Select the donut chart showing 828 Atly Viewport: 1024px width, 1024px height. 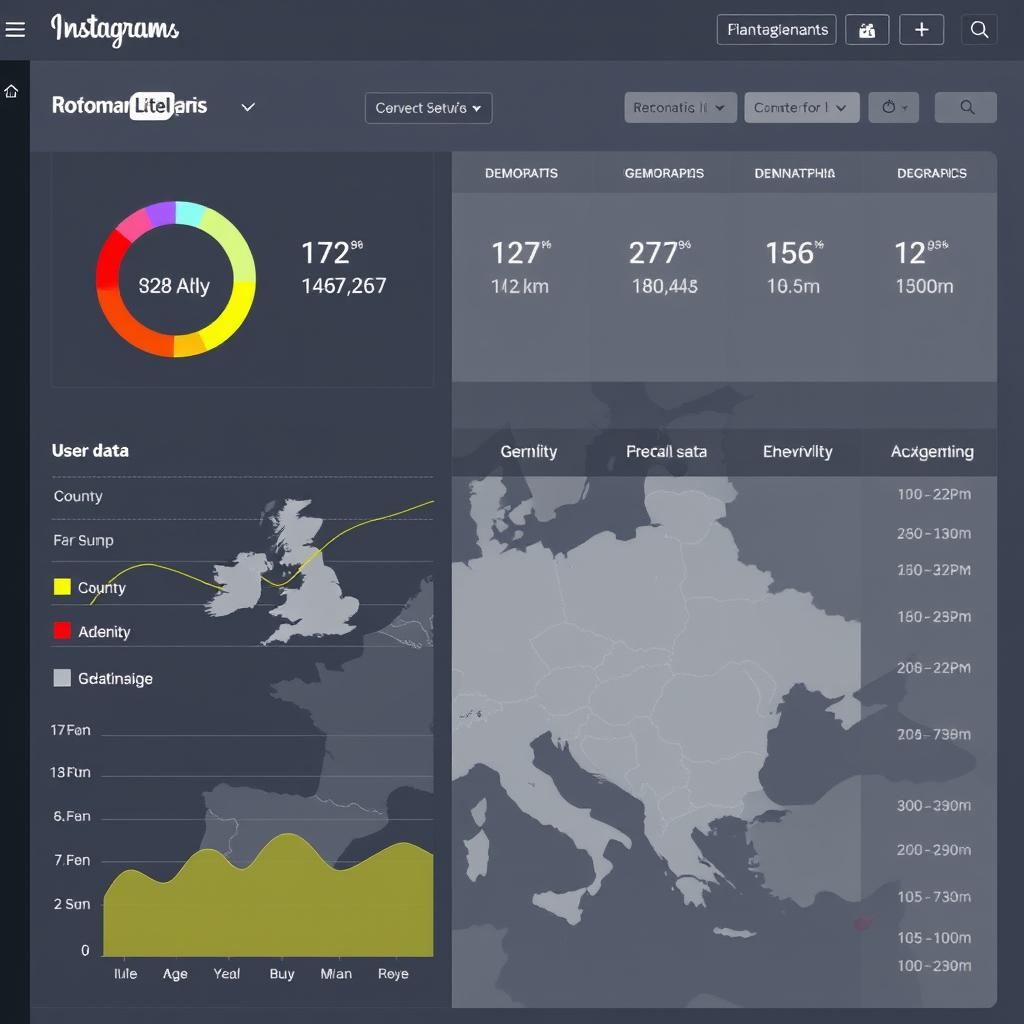coord(175,280)
